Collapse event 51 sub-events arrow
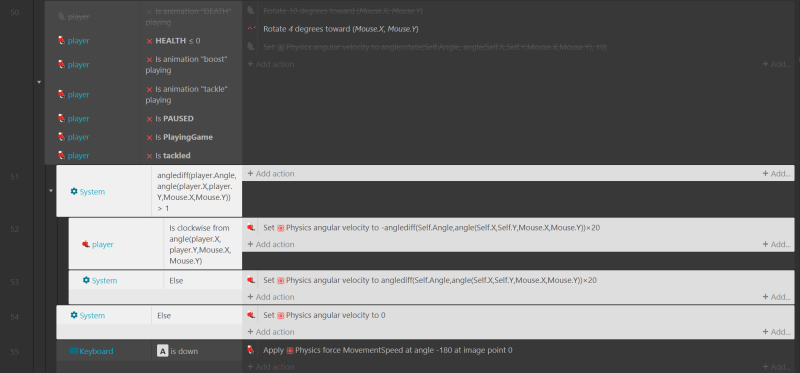This screenshot has width=800, height=373. pyautogui.click(x=51, y=191)
